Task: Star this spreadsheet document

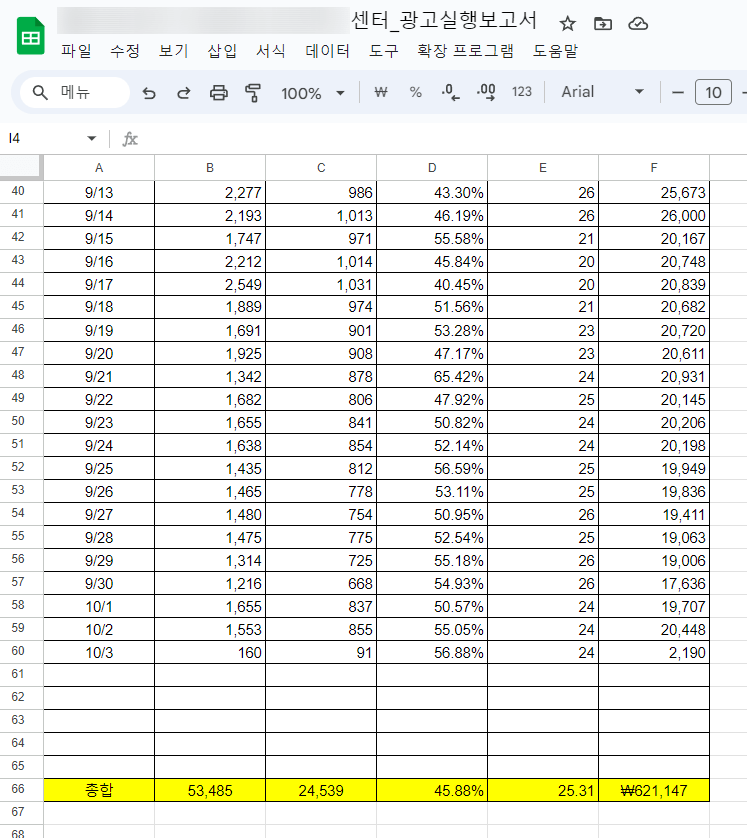Action: (x=567, y=24)
